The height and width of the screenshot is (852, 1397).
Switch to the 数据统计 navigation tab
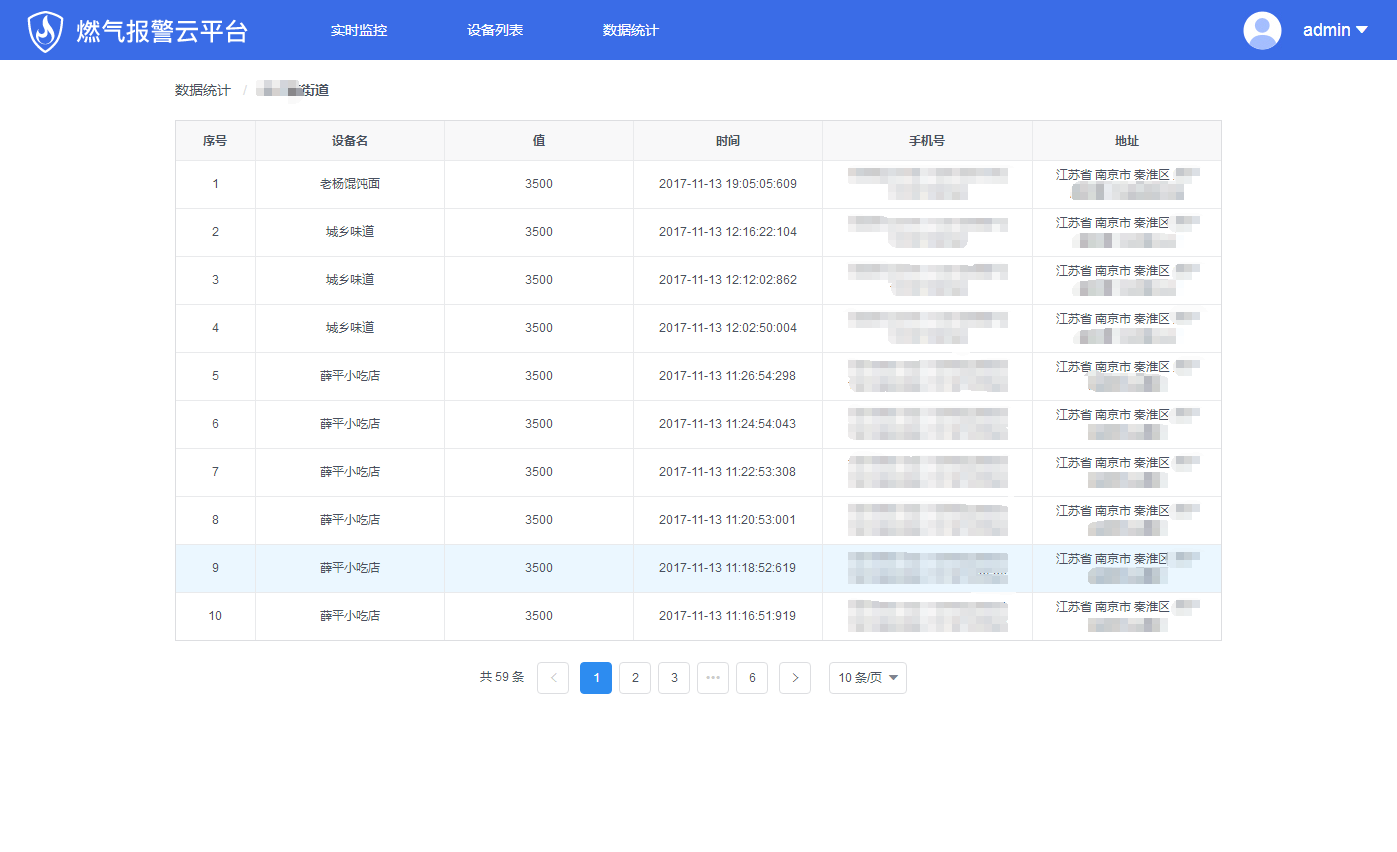[631, 31]
